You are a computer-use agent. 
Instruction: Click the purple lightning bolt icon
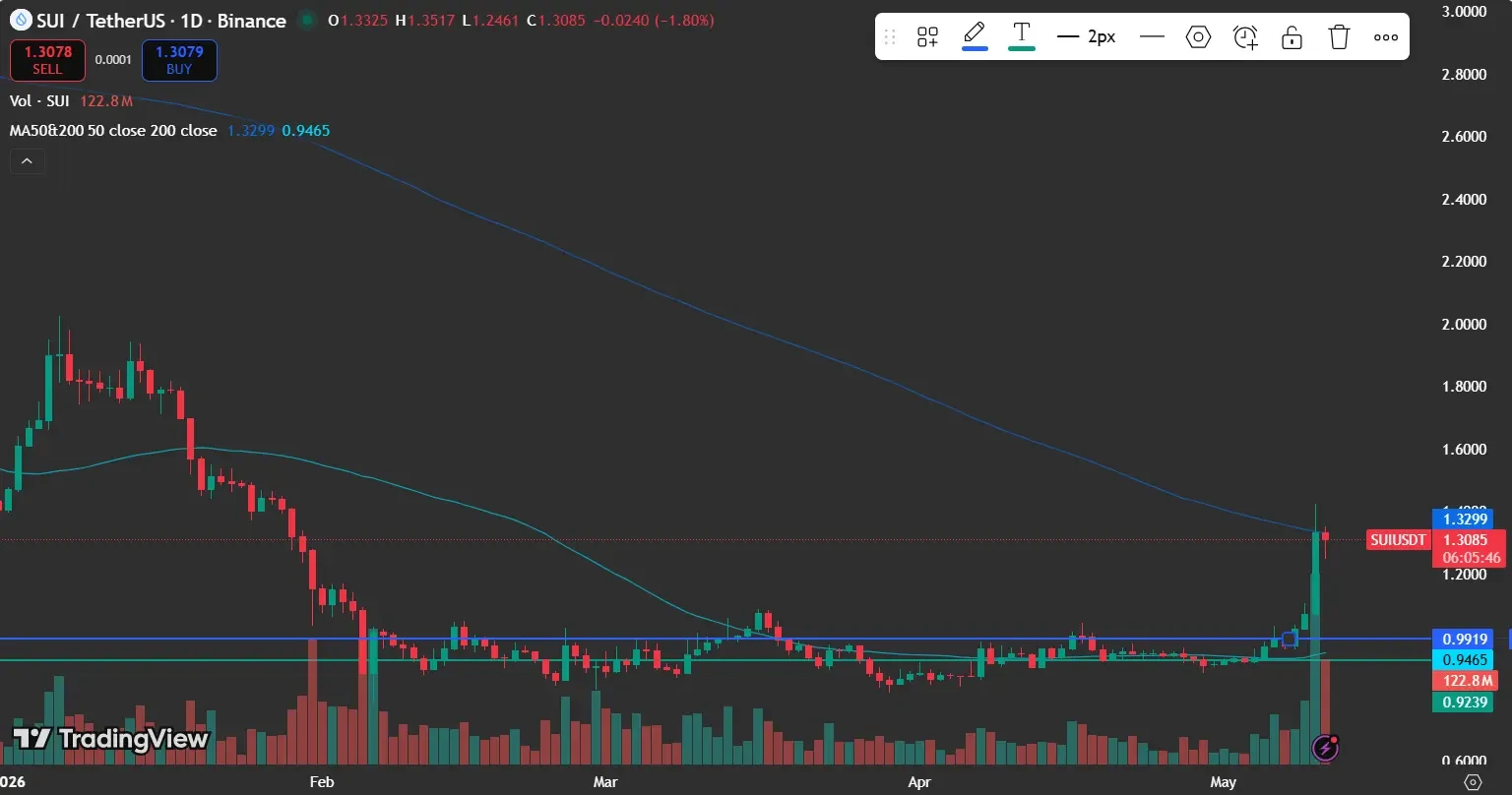[x=1325, y=748]
